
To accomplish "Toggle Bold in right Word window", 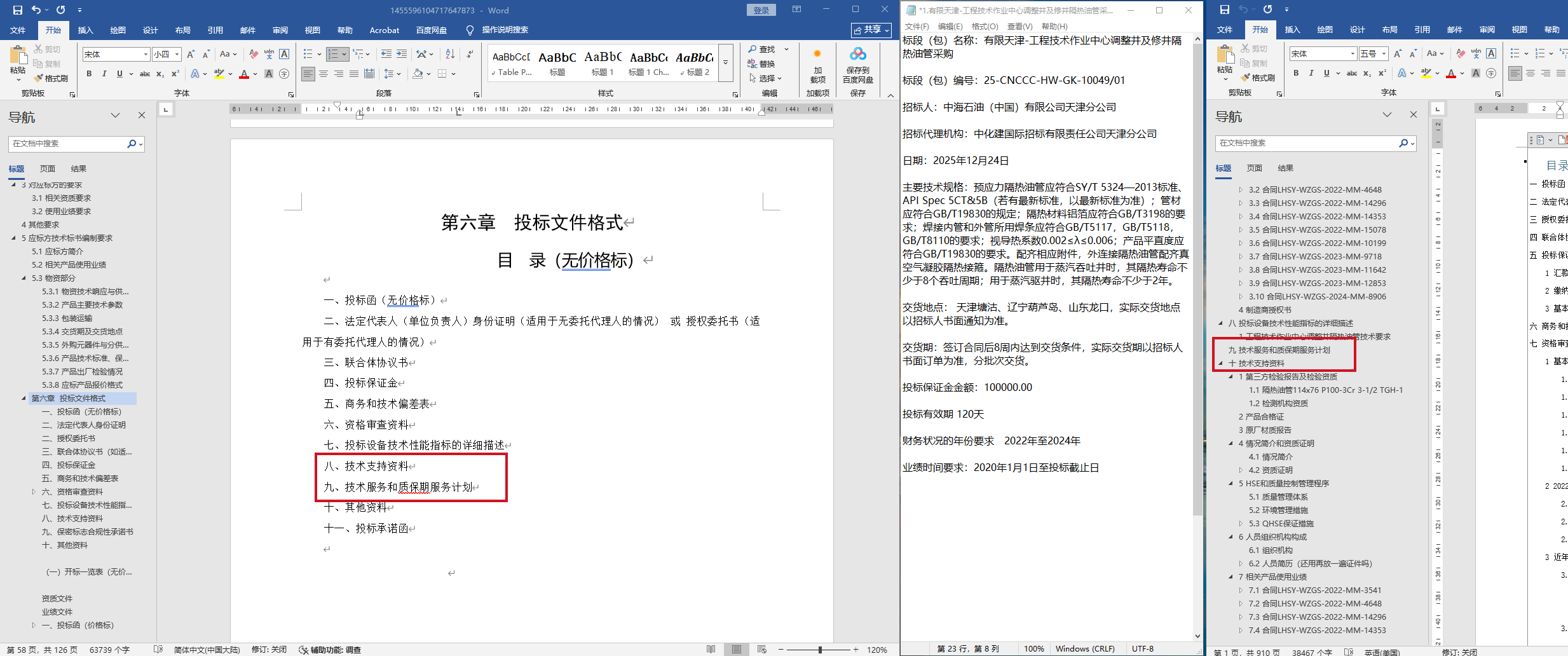I will click(1296, 74).
